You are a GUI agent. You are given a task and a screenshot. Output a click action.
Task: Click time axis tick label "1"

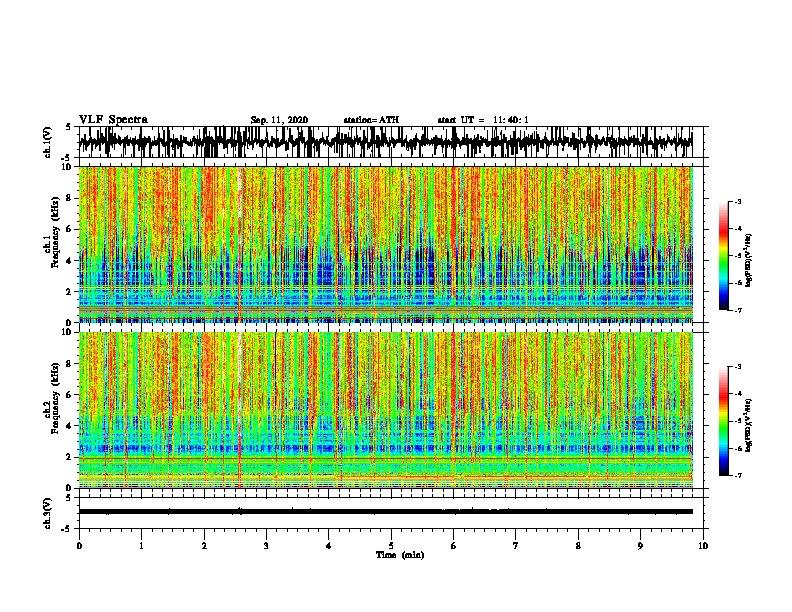[x=141, y=546]
